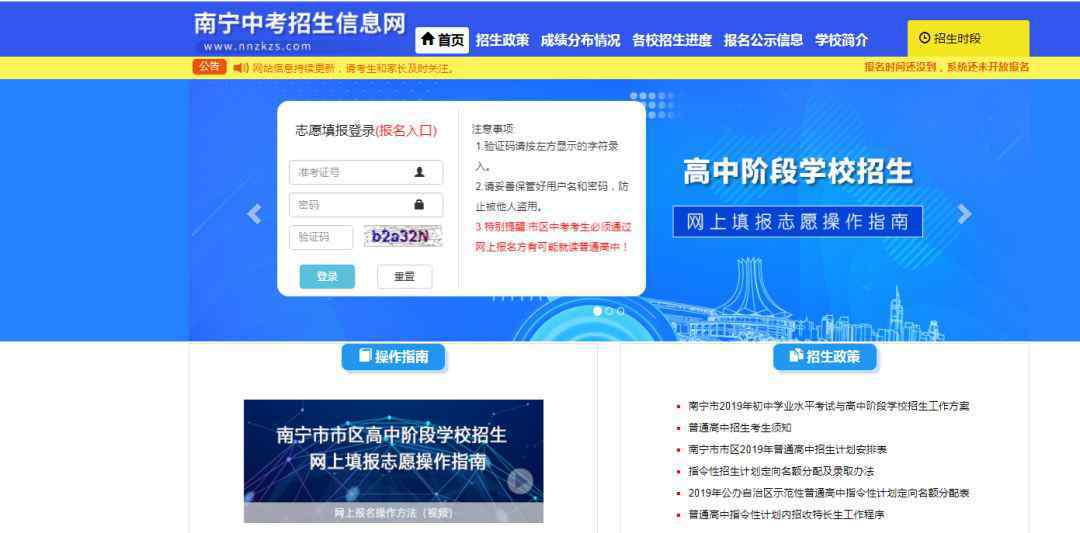Click the 登录 button
Image resolution: width=1080 pixels, height=533 pixels.
[x=327, y=277]
